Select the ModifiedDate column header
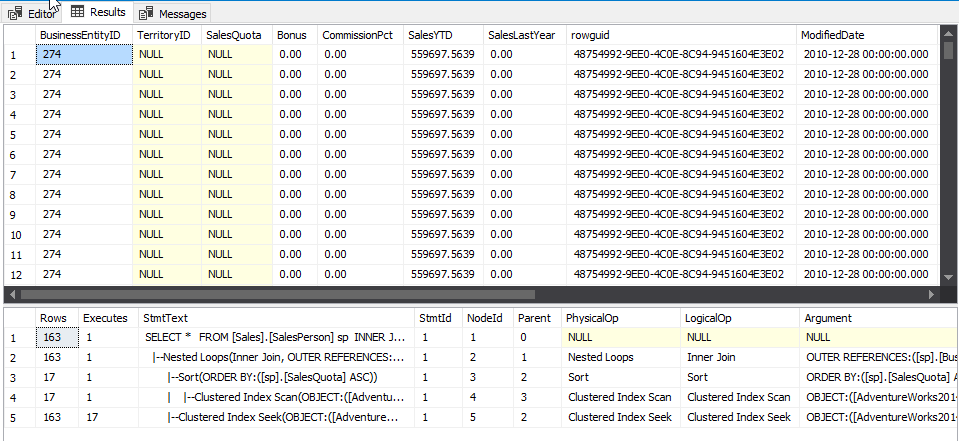Viewport: 959px width, 441px height. pyautogui.click(x=867, y=35)
